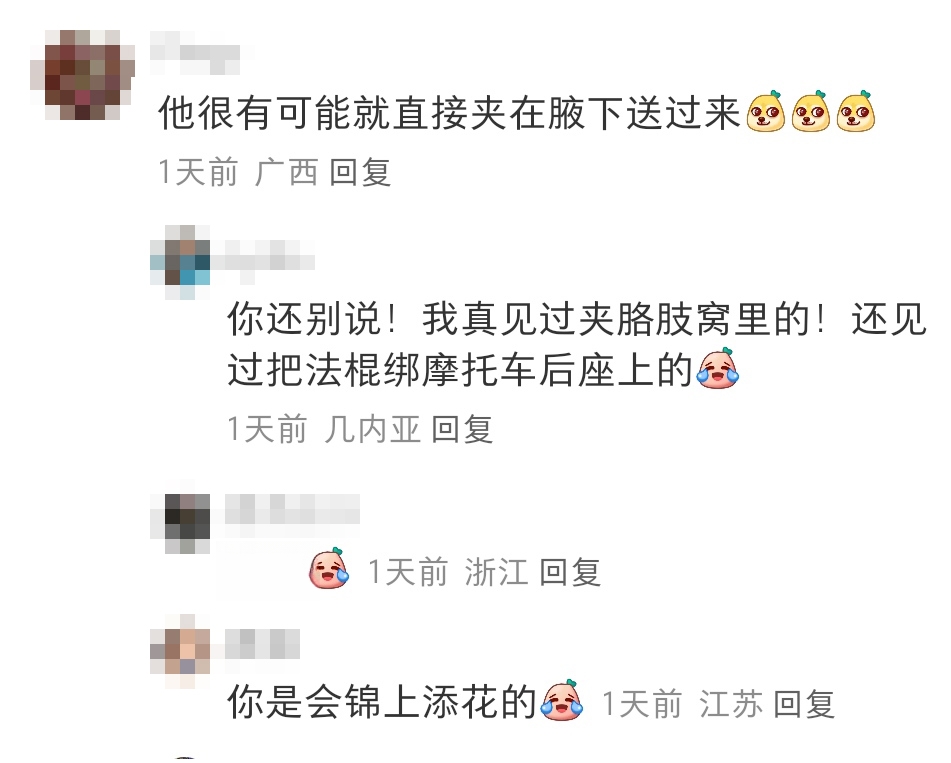Click the 江苏 commenter's blurred username
951x763 pixels.
tap(263, 644)
